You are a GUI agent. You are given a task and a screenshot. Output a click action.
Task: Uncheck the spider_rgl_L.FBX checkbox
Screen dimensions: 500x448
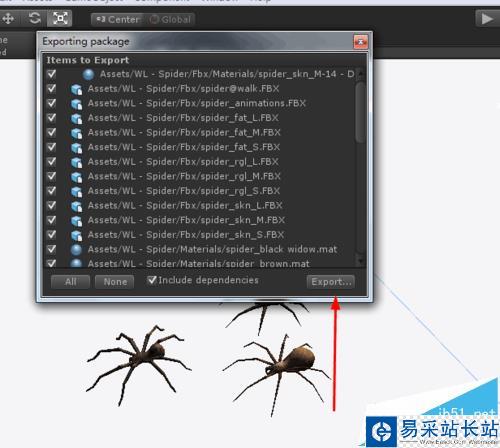click(52, 162)
